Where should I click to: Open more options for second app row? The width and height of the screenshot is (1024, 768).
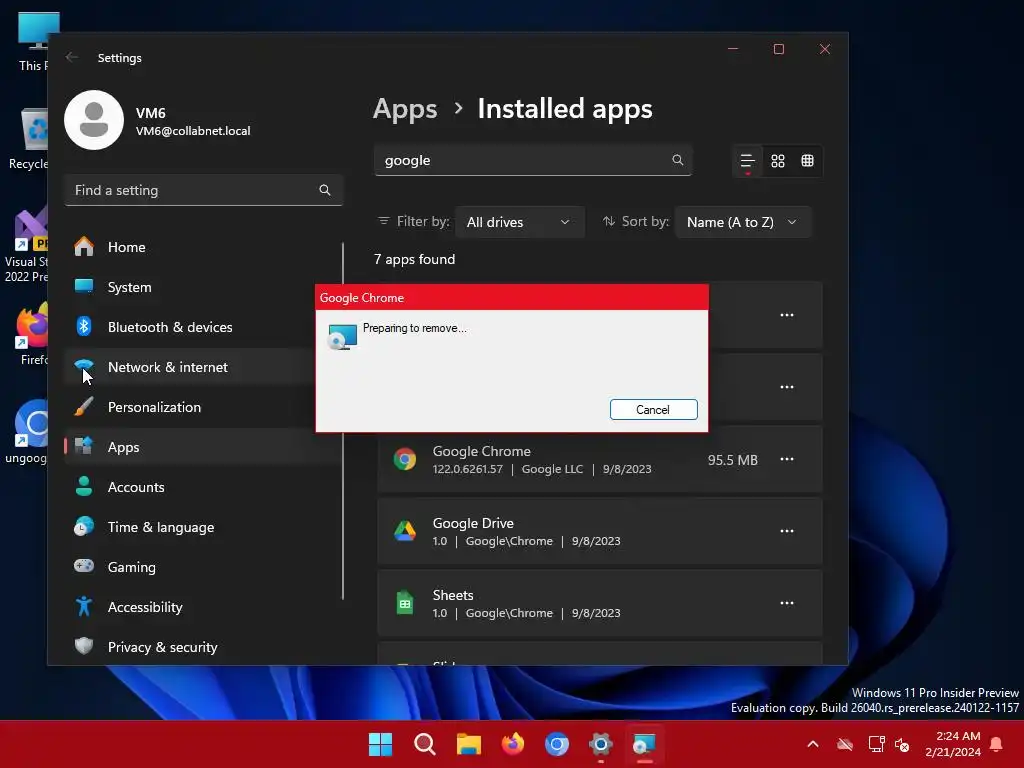[786, 387]
